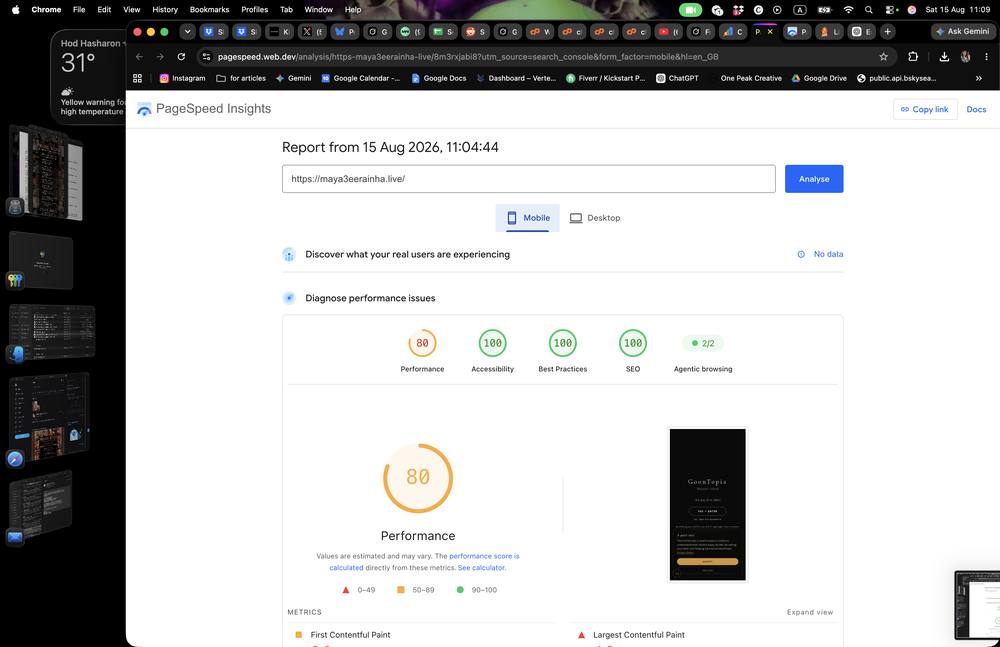
Task: Switch to the Reddit tab
Action: point(475,31)
